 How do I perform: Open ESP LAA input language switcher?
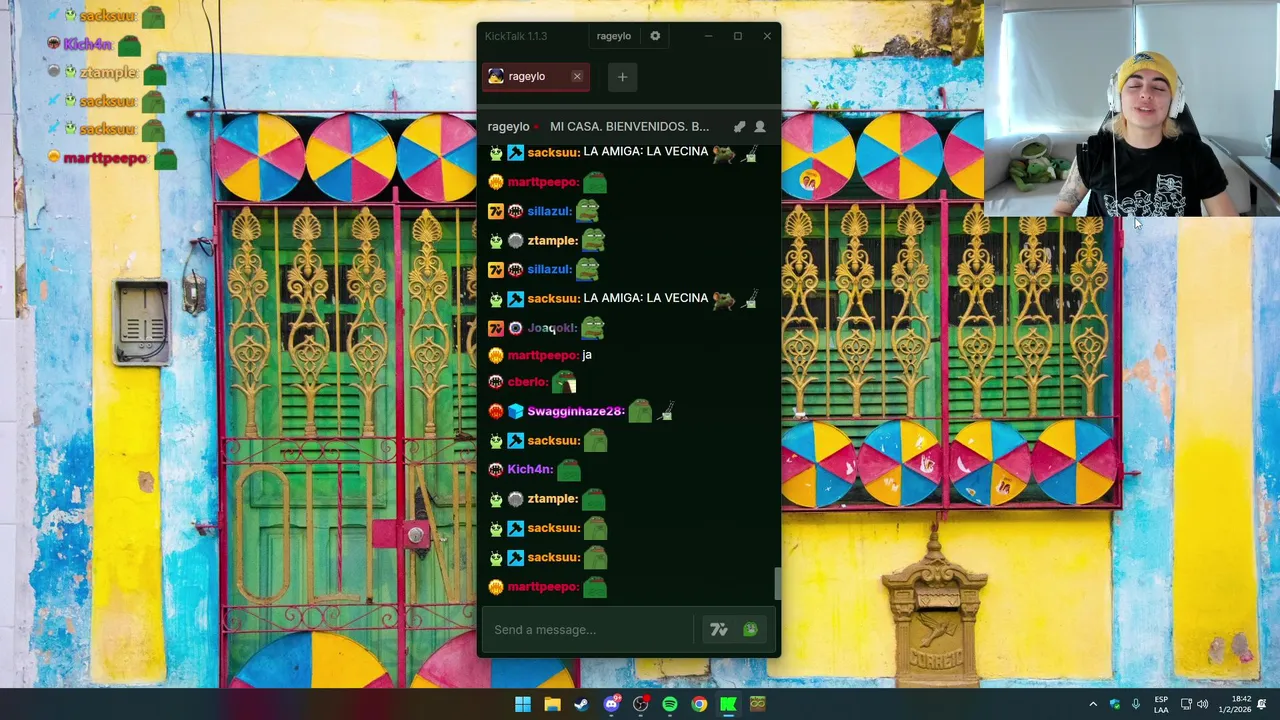[x=1161, y=704]
